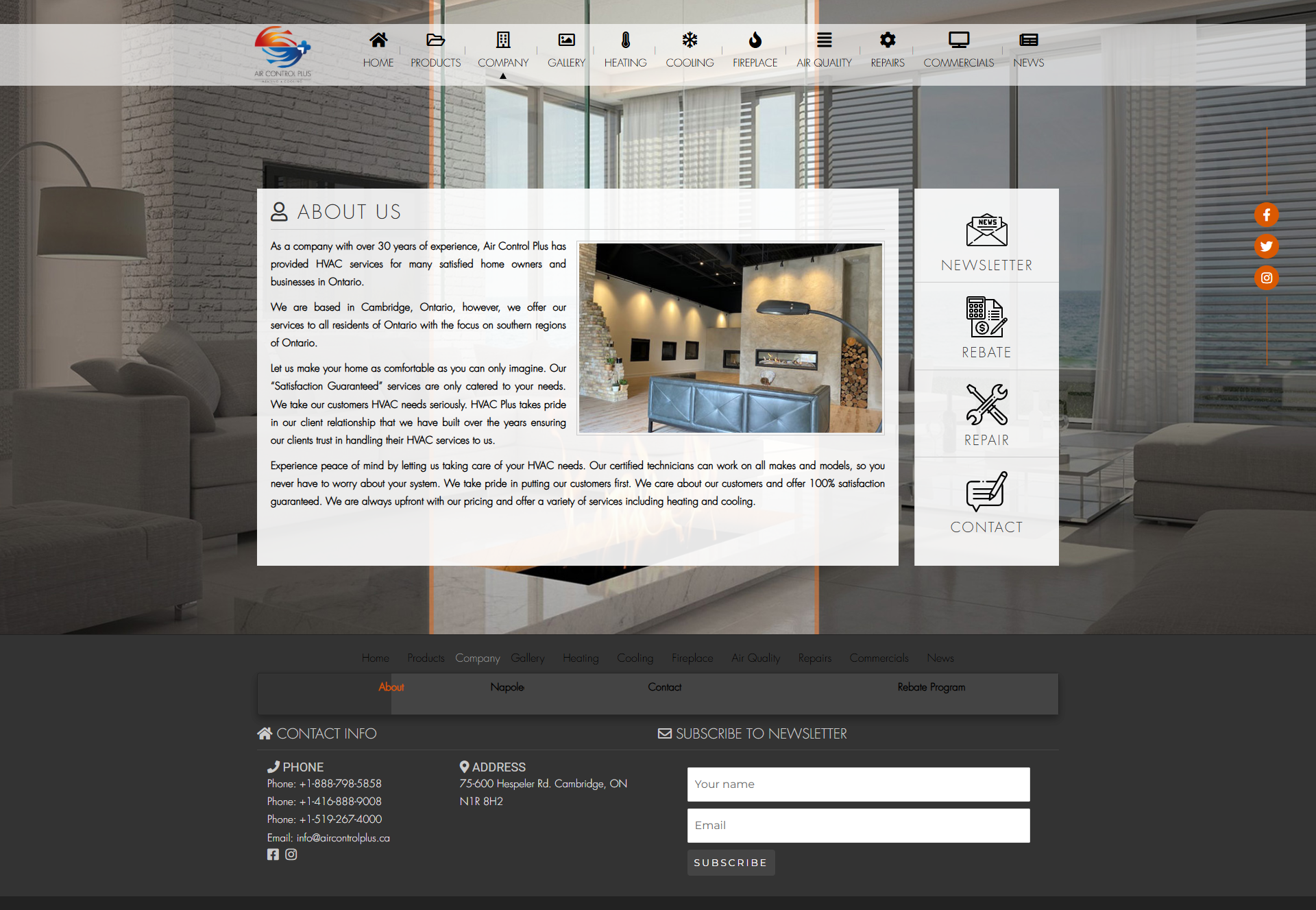Viewport: 1316px width, 910px height.
Task: Open the Contact message icon in sidebar
Action: coord(986,492)
